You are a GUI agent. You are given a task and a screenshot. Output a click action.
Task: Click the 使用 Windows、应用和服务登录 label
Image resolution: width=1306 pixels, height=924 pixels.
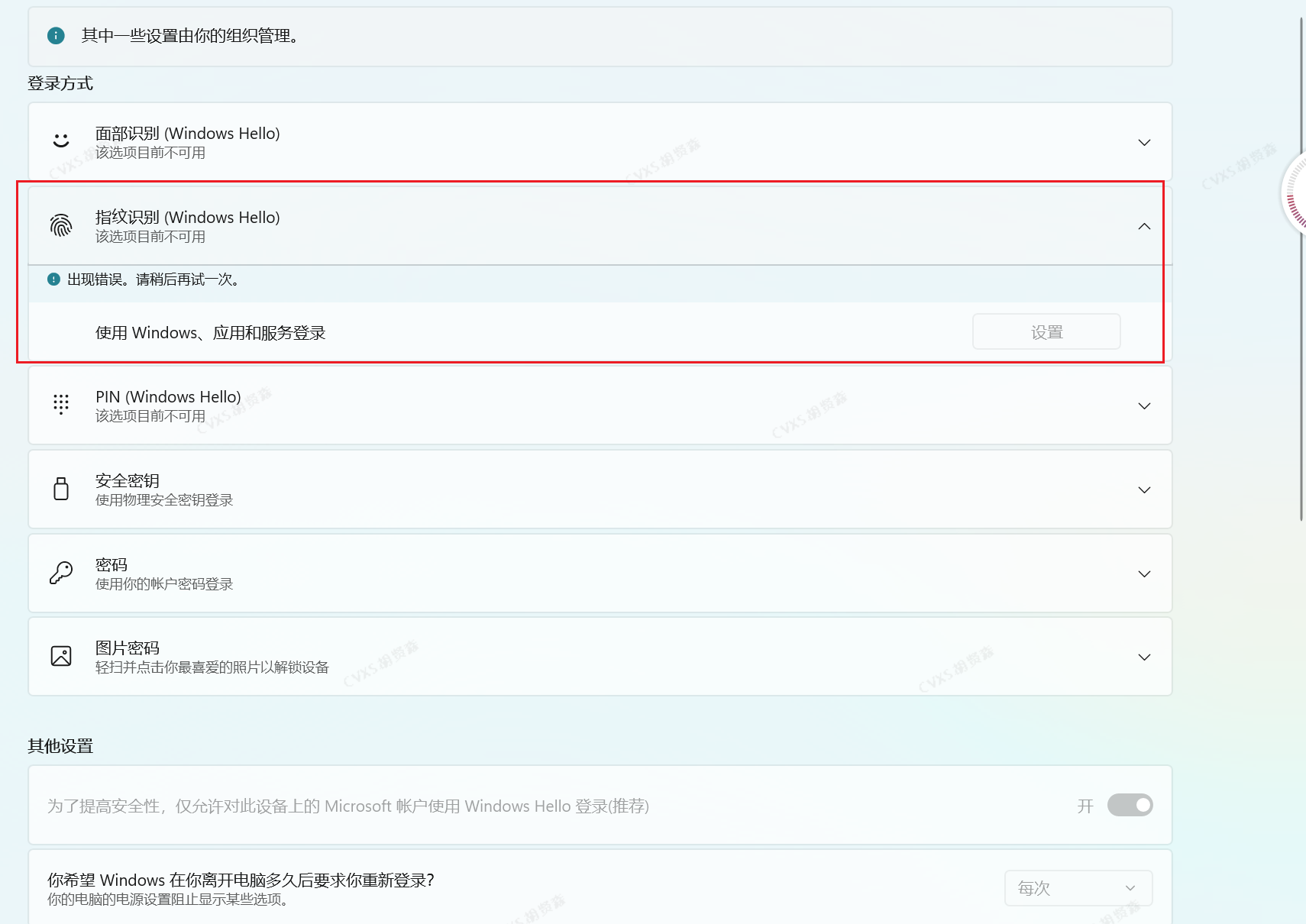point(211,332)
